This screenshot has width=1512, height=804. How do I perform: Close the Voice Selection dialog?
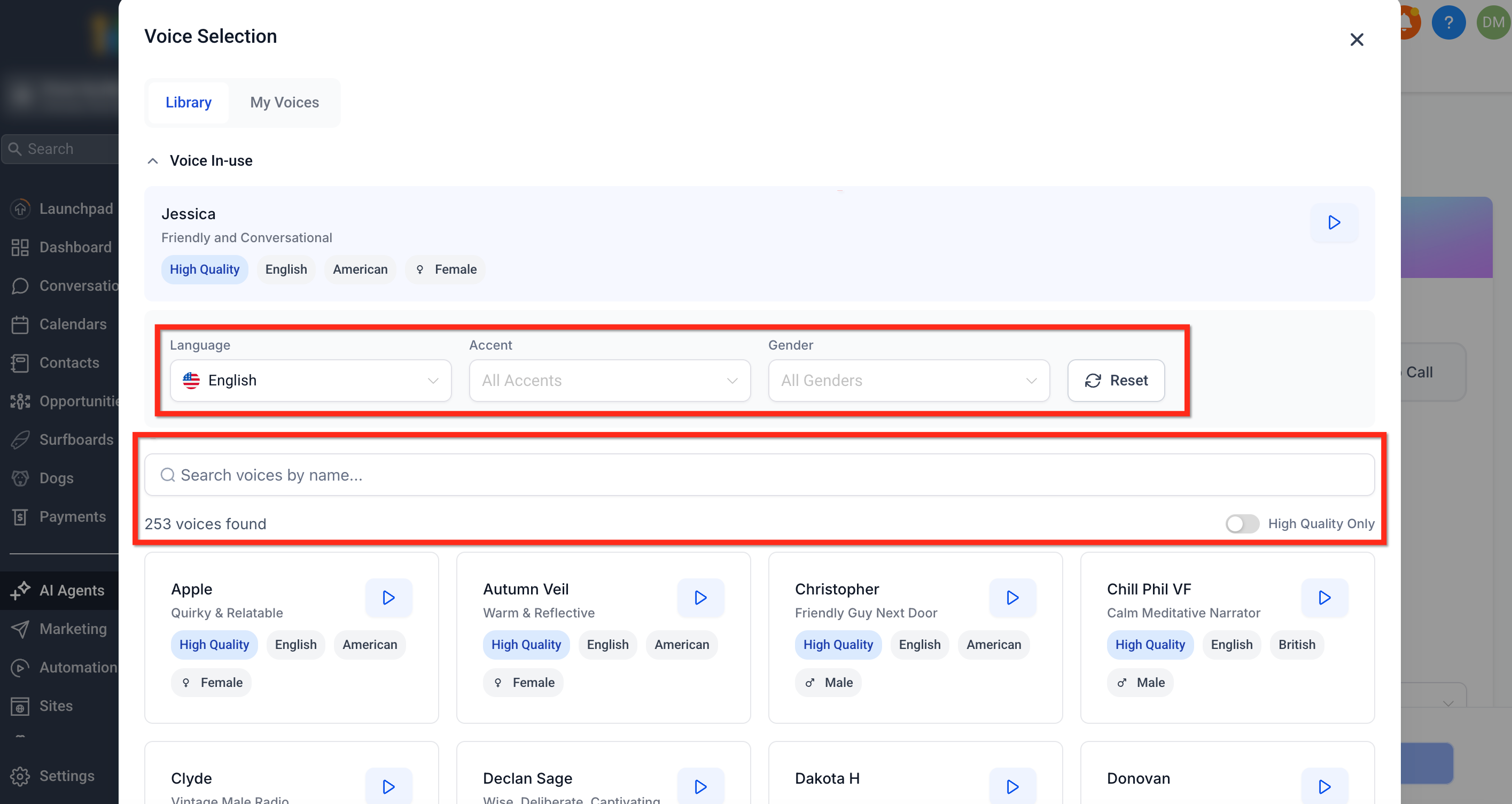click(x=1356, y=40)
